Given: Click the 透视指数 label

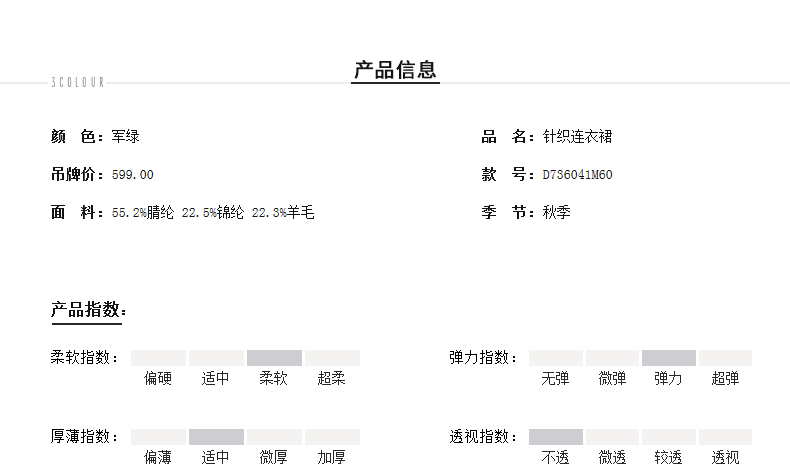Looking at the screenshot, I should 483,436.
